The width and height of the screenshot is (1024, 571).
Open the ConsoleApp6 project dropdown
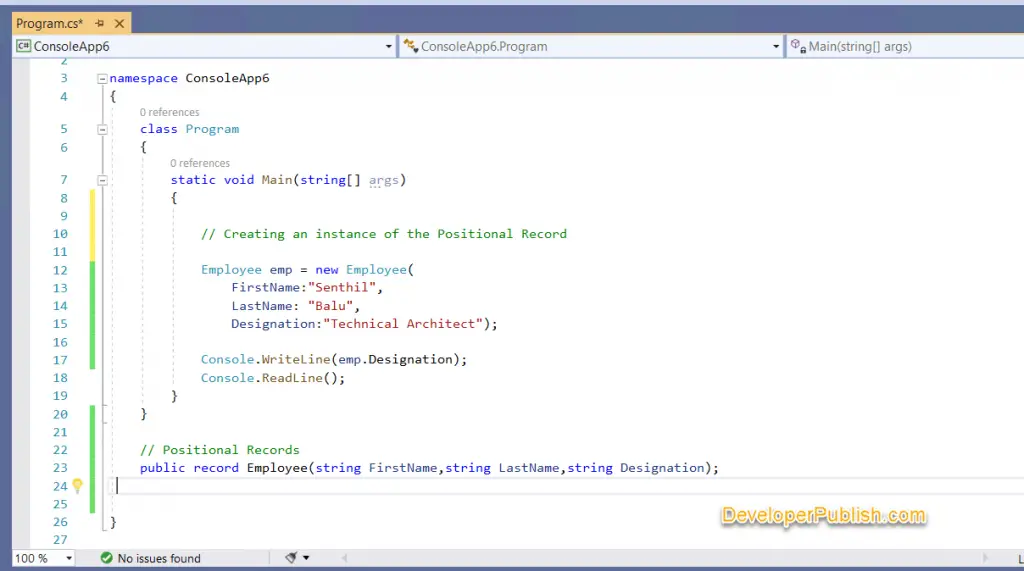click(389, 47)
